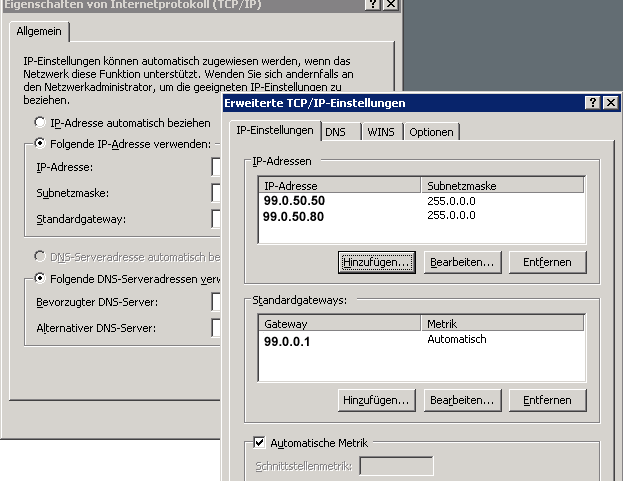Switch to the Optionen tab
The width and height of the screenshot is (623, 481).
click(x=431, y=132)
